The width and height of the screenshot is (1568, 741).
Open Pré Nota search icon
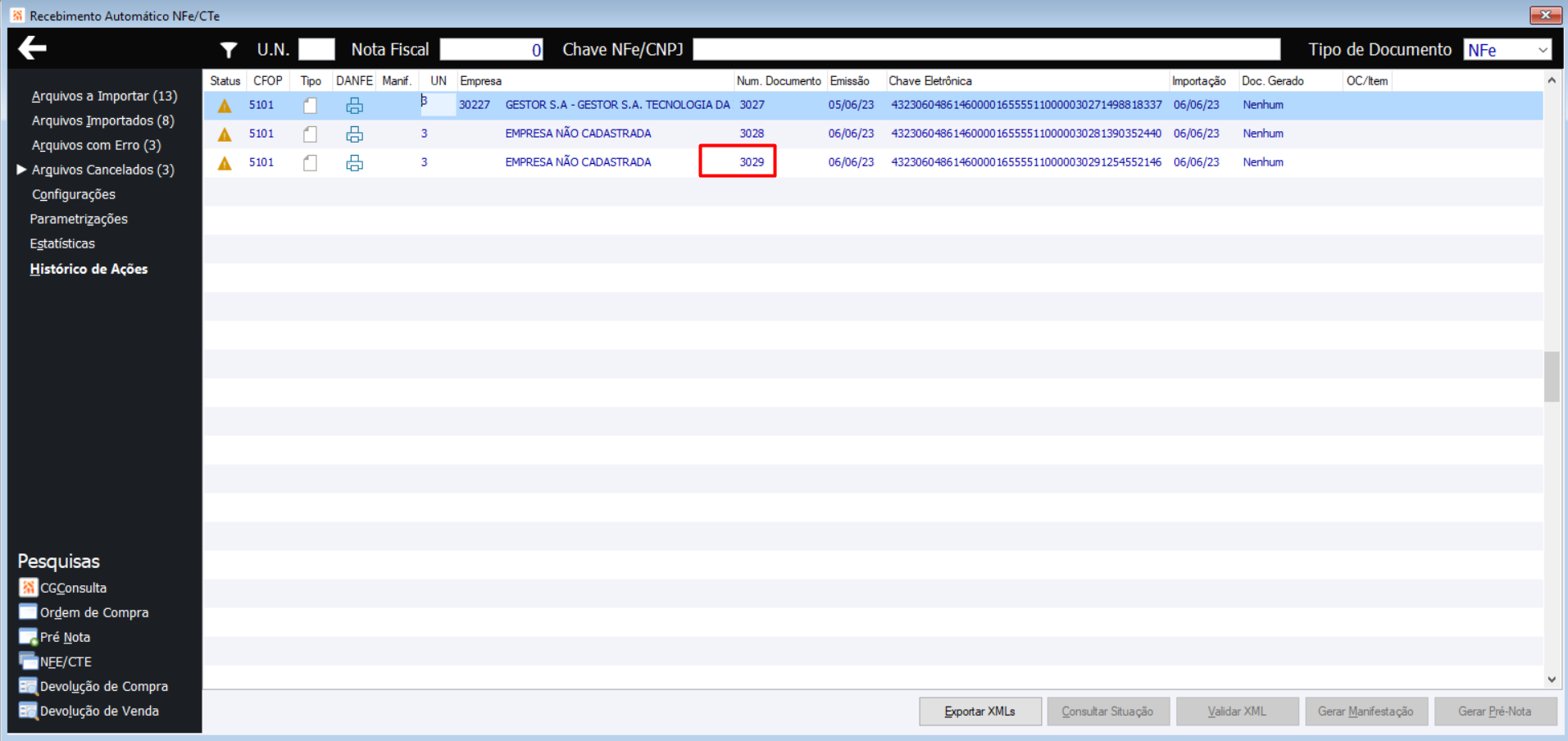click(x=28, y=636)
